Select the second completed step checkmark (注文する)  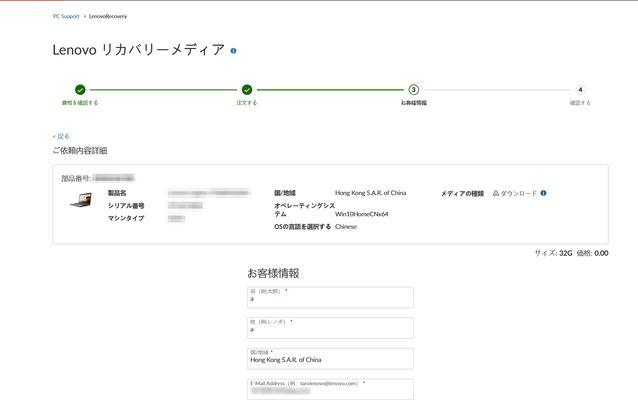click(x=247, y=90)
